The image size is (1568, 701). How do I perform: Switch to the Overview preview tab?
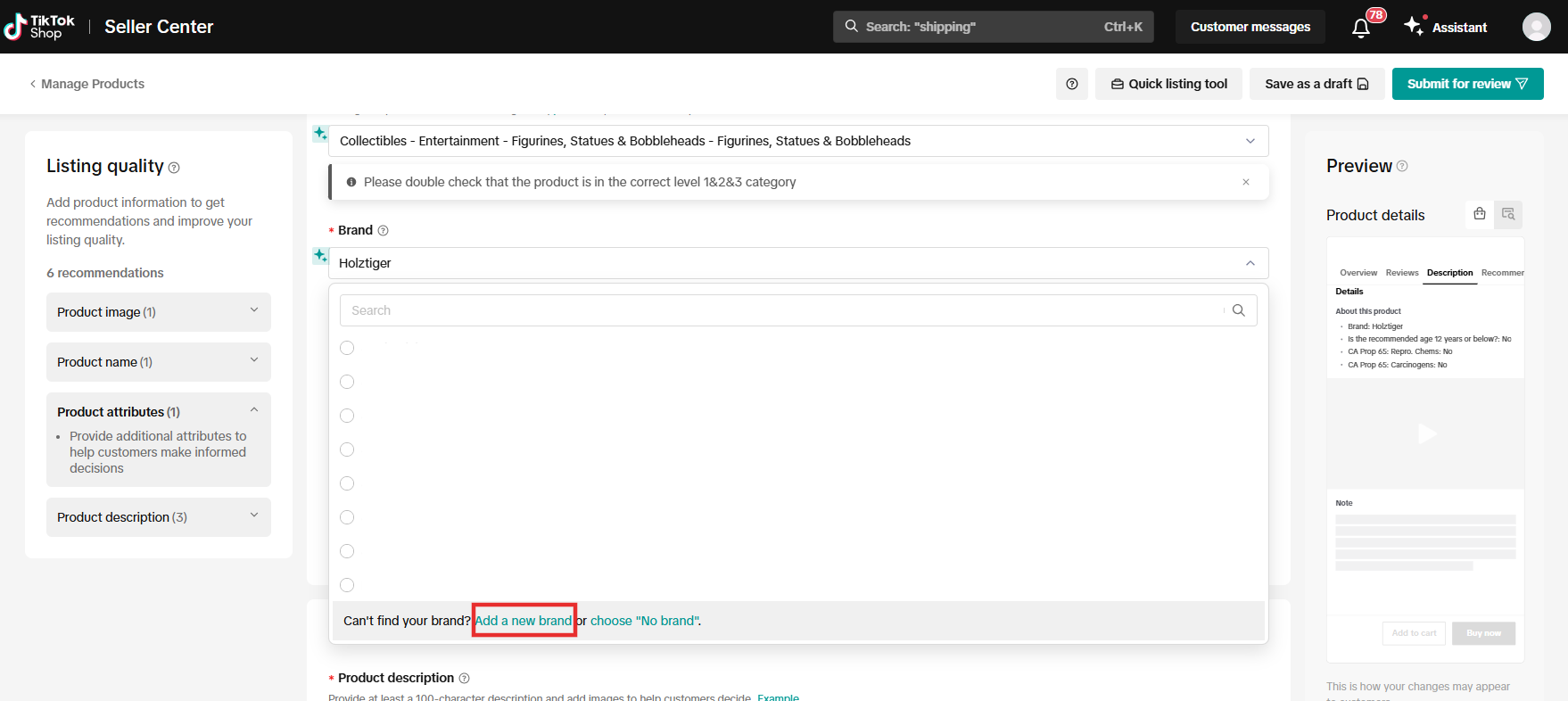[1358, 273]
